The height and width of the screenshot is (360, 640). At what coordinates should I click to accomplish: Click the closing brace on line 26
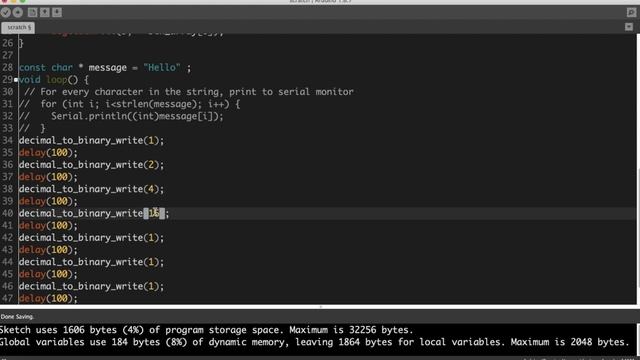(x=21, y=43)
